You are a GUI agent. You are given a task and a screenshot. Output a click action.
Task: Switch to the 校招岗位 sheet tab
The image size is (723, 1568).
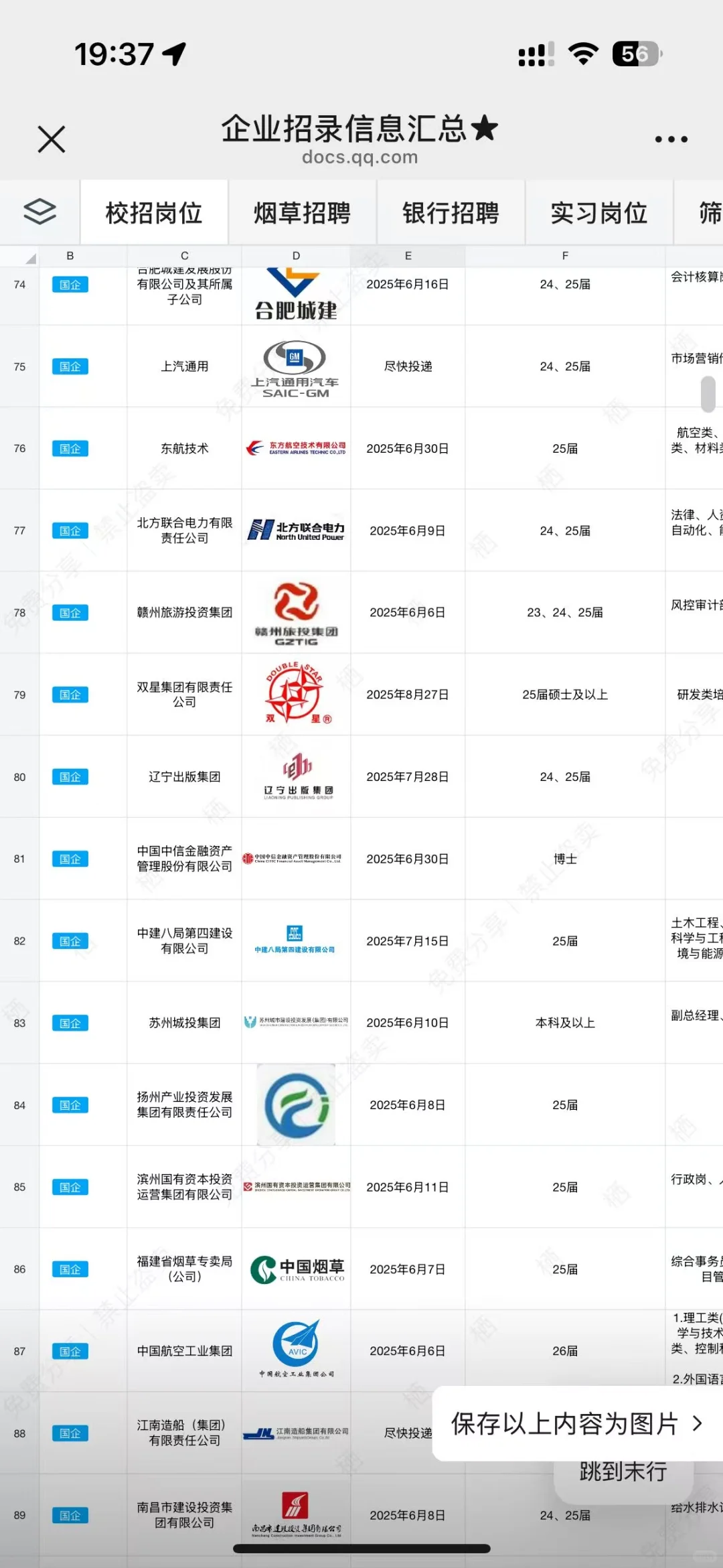(154, 213)
